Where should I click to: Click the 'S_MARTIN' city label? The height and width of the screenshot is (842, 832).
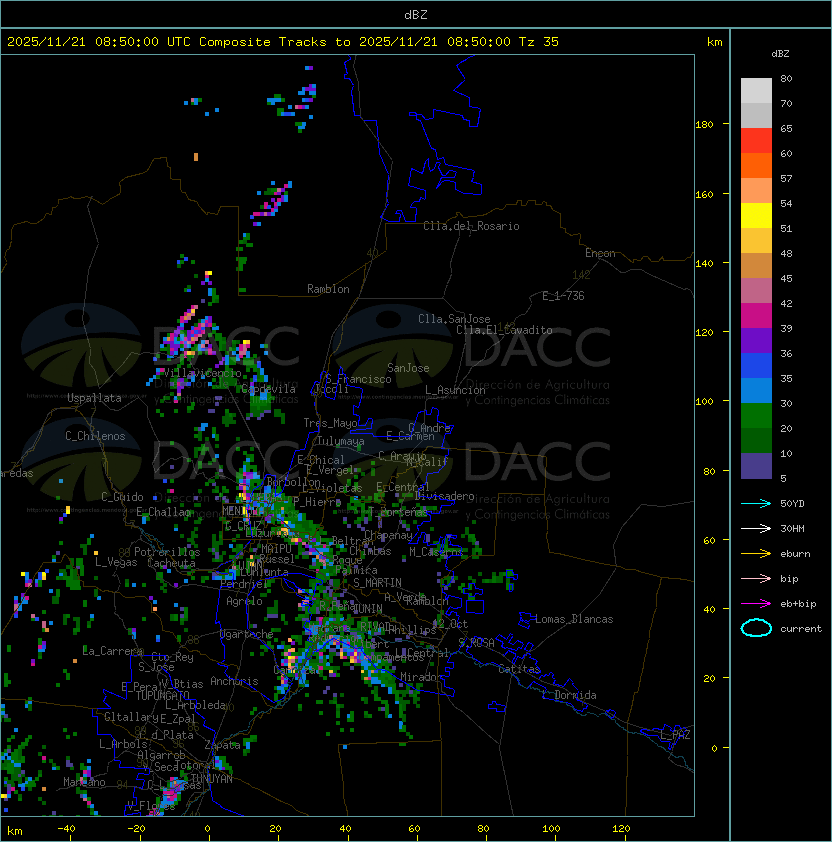[377, 583]
